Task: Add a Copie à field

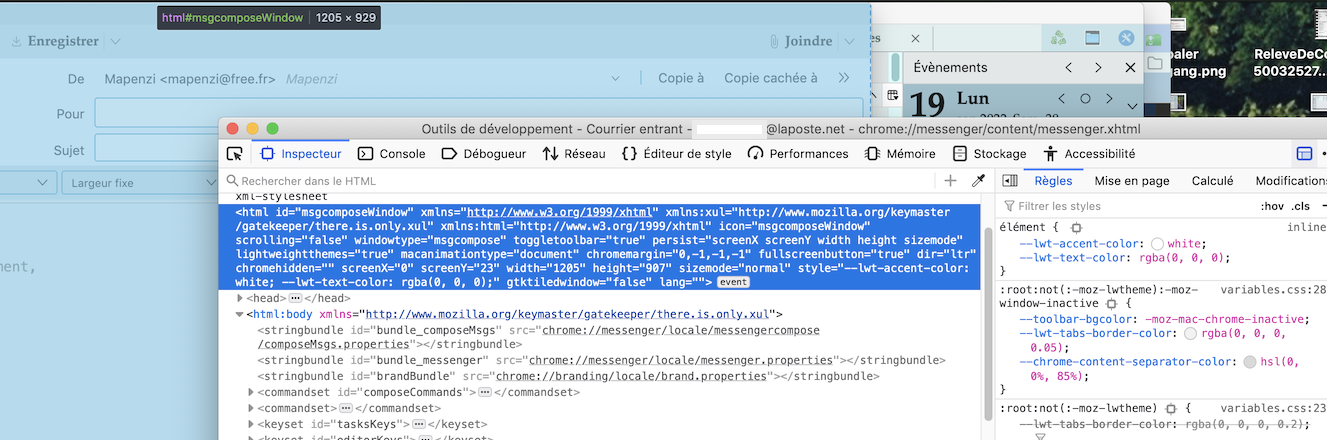Action: (x=681, y=78)
